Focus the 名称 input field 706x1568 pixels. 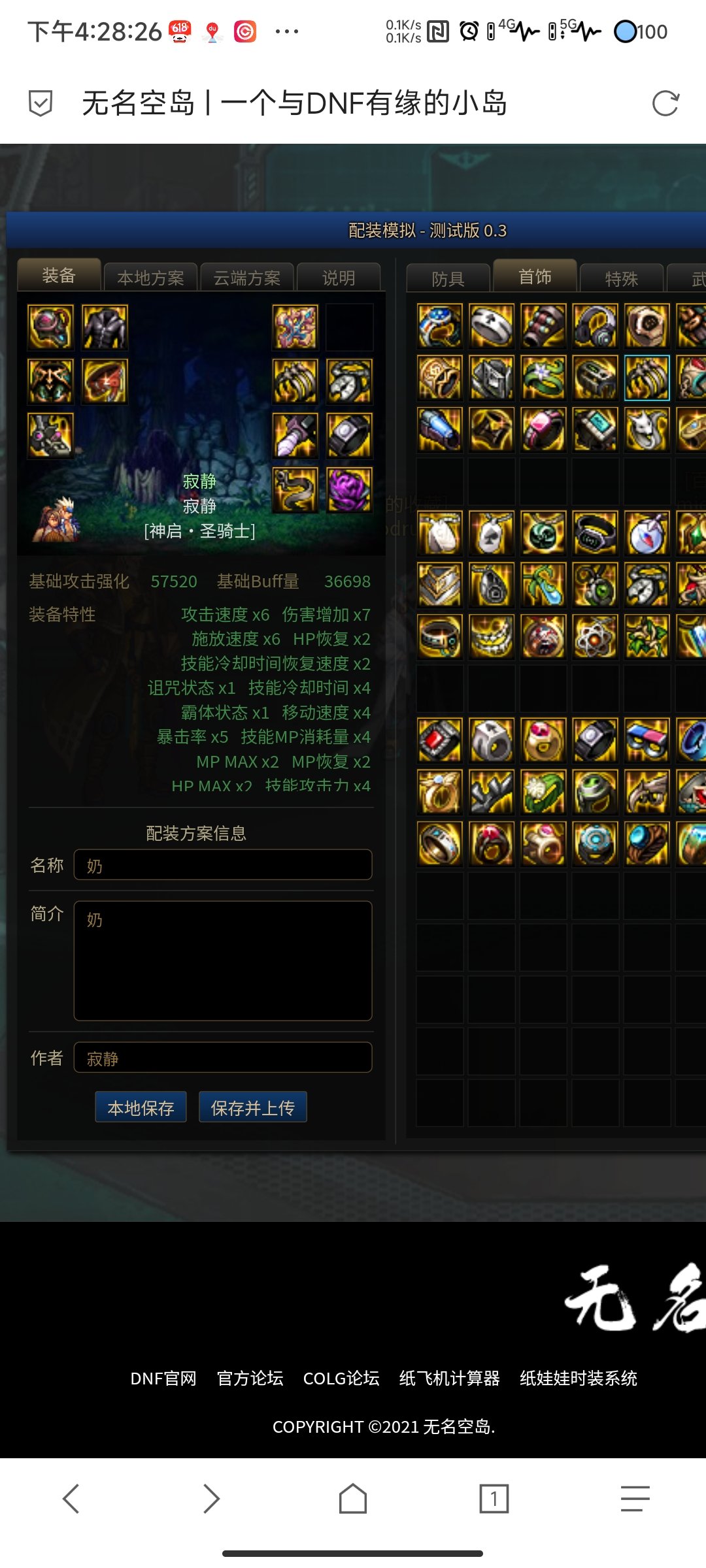pyautogui.click(x=223, y=865)
